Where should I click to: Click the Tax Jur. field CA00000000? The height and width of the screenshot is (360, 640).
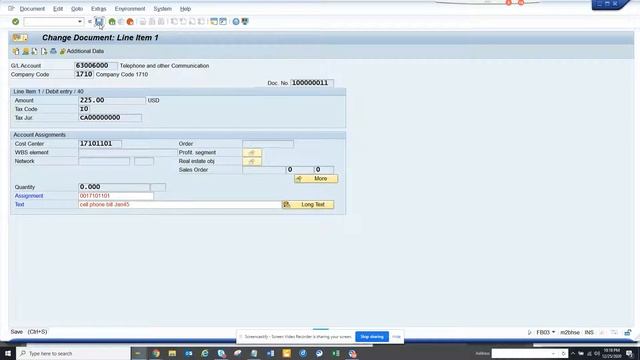coord(110,118)
